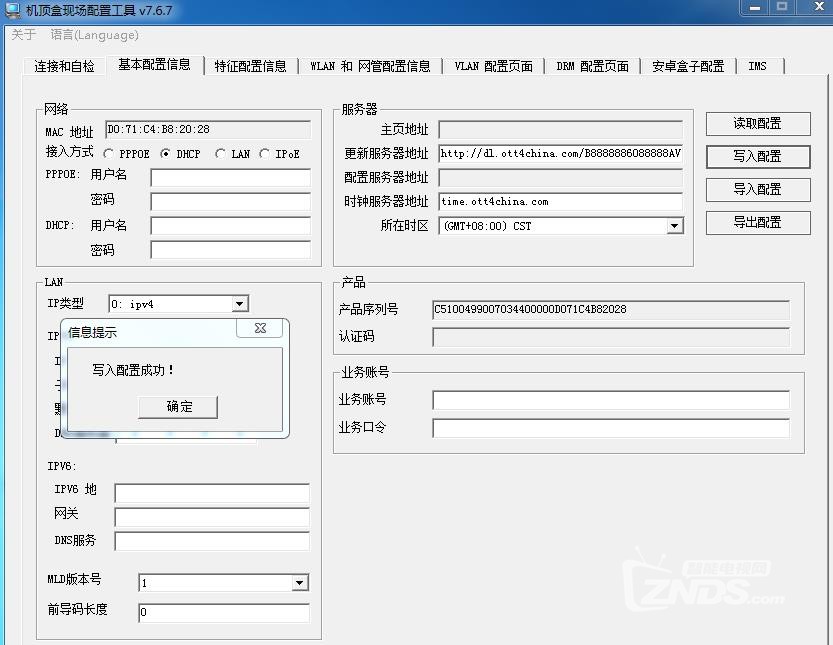Focus the DHCP 用户名 field

(231, 226)
